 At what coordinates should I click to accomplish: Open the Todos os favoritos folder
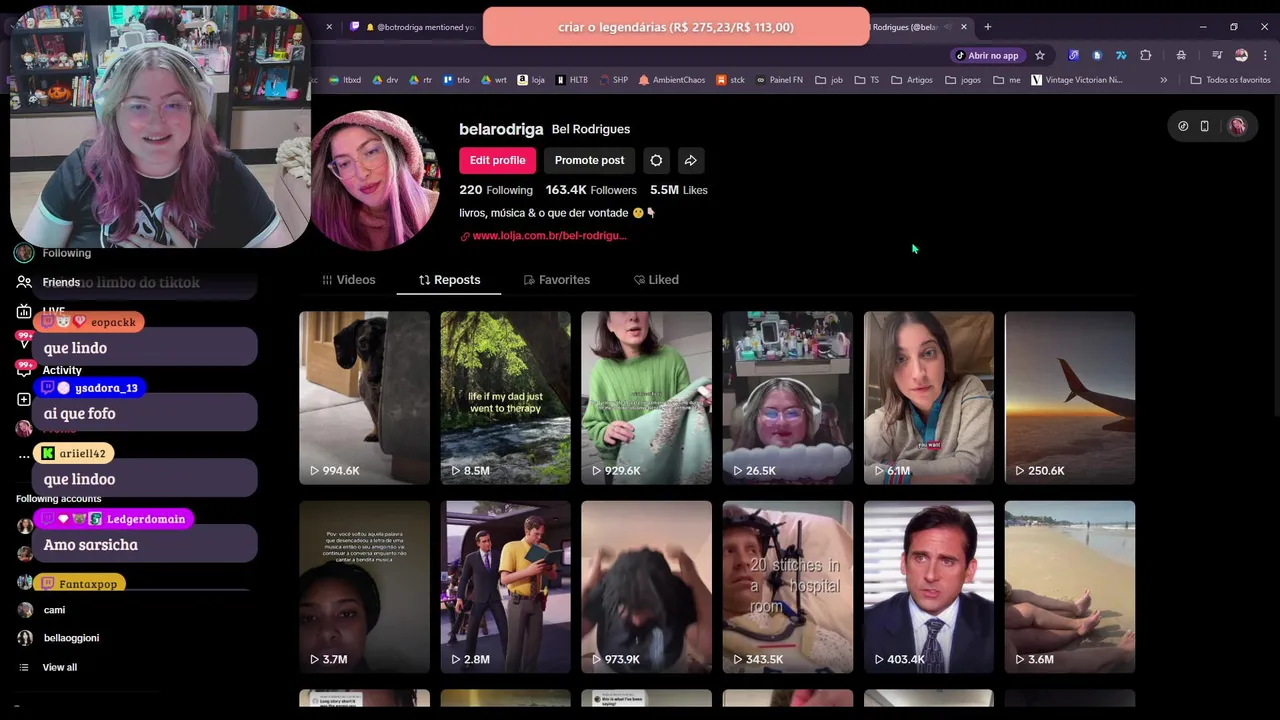[x=1230, y=80]
